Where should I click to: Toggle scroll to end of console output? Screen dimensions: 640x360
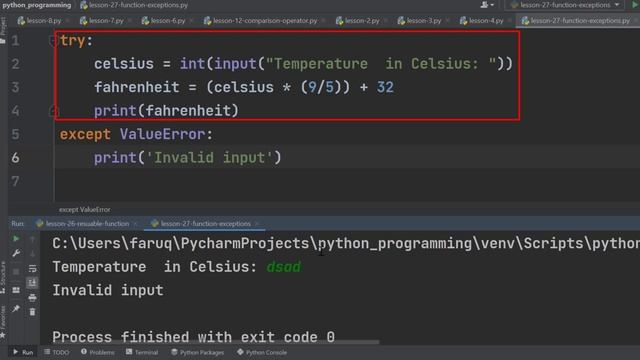tap(33, 282)
